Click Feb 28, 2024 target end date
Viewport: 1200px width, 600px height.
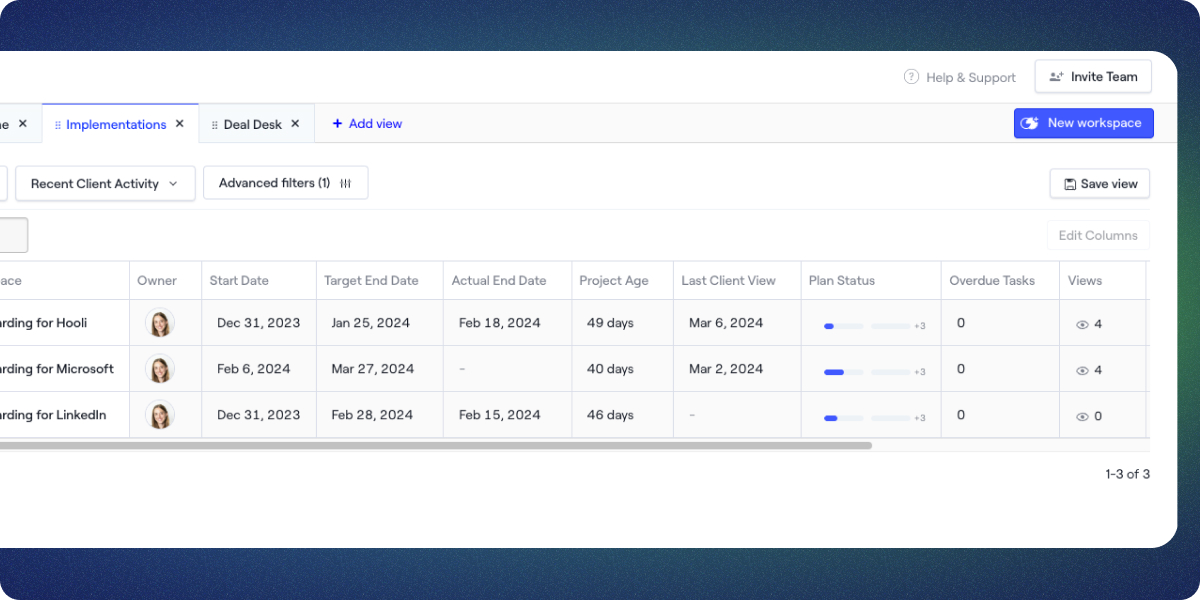tap(372, 415)
